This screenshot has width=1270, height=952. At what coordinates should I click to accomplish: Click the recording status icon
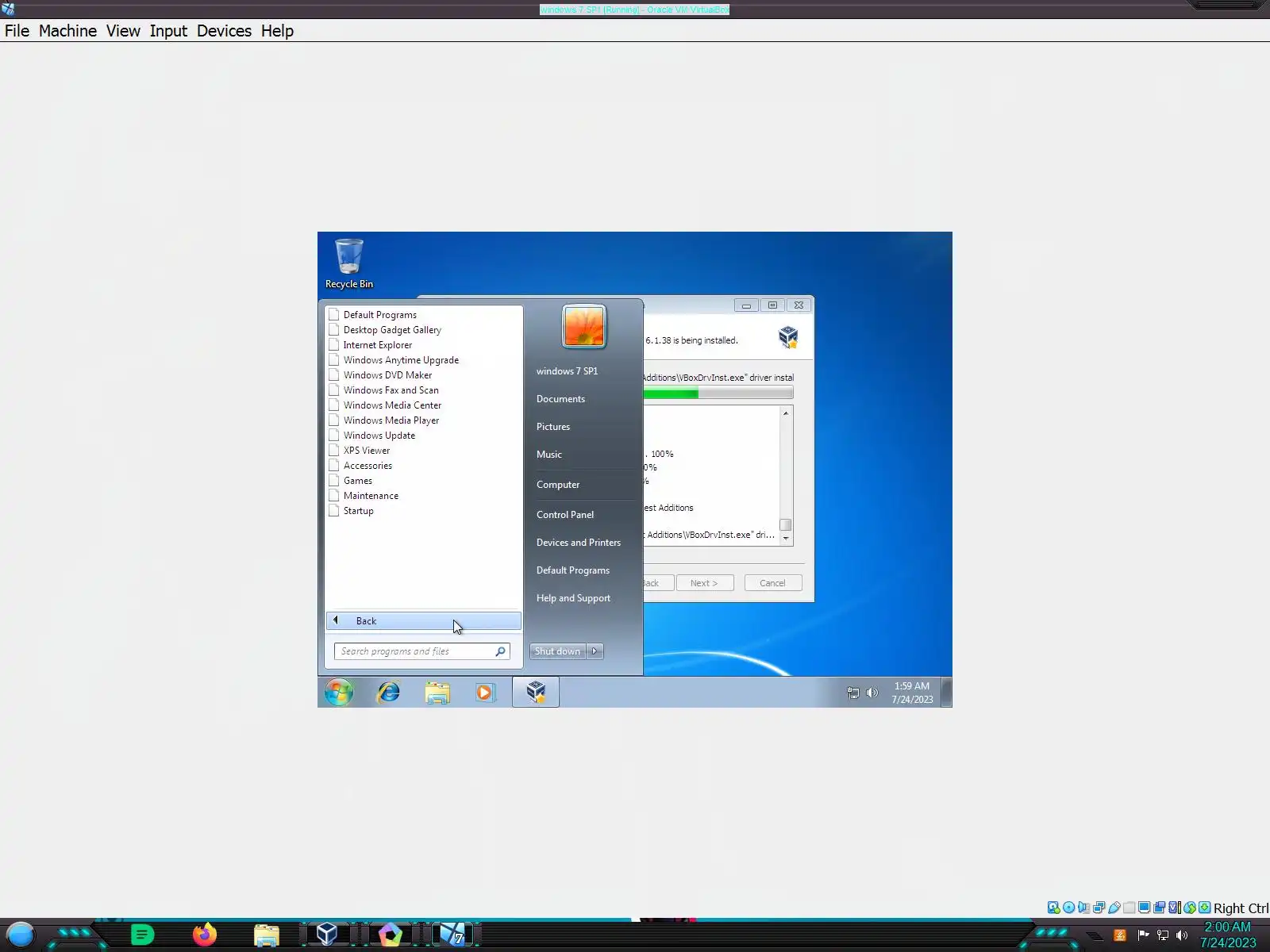click(1160, 908)
